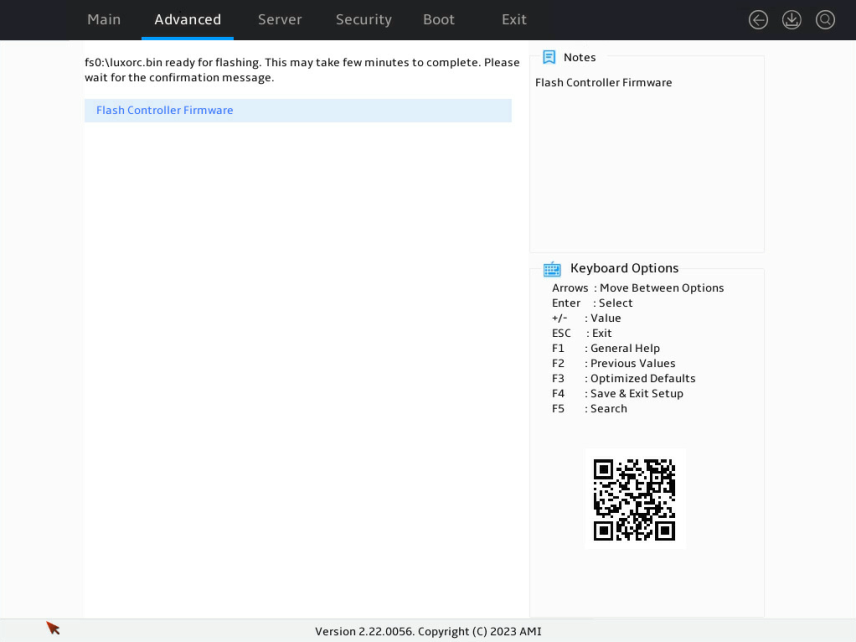
Task: Click 'F5 : Search' hint
Action: (590, 408)
